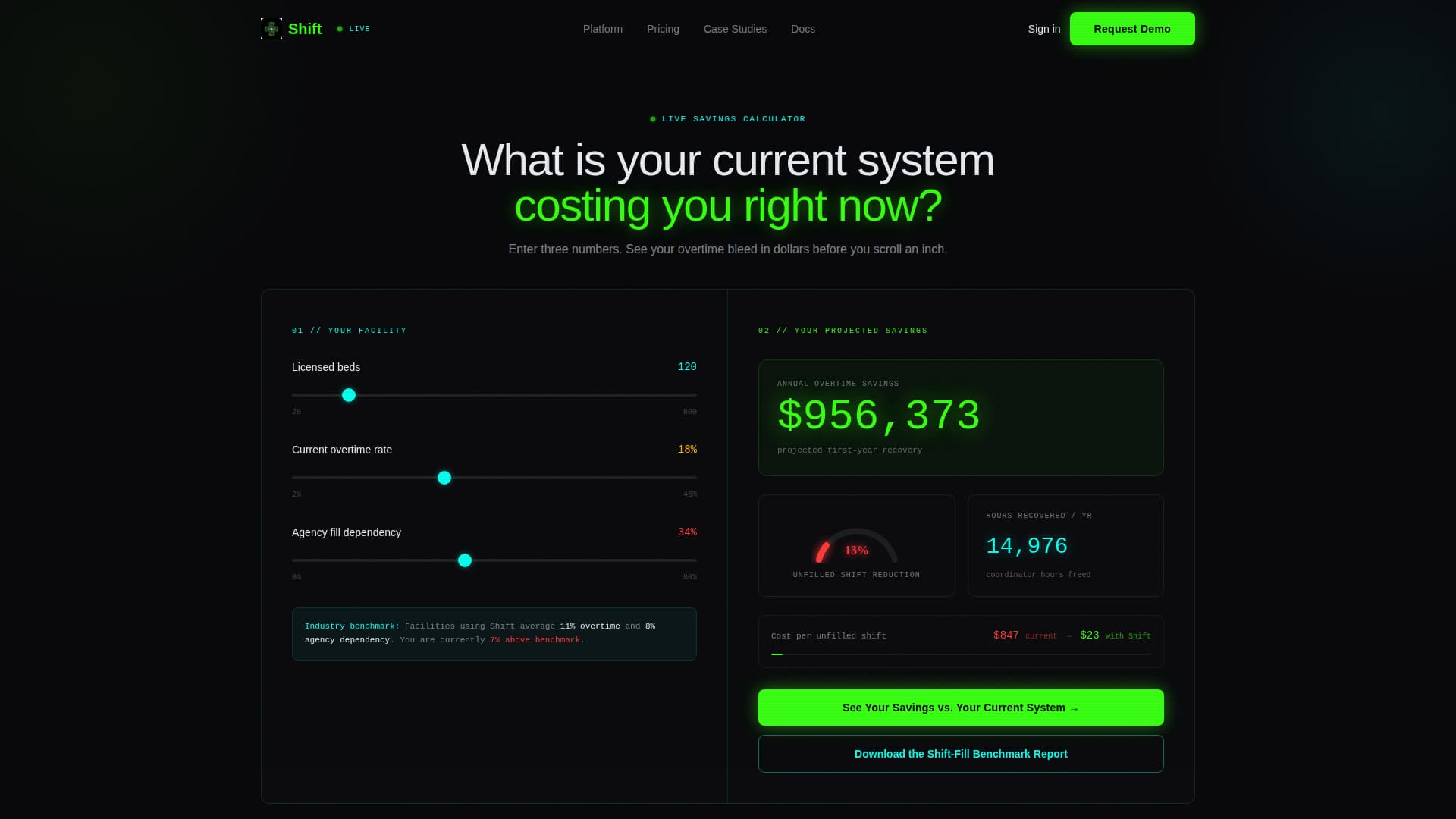This screenshot has height=819, width=1456.
Task: Click the Agency fill dependency label
Action: pyautogui.click(x=347, y=532)
